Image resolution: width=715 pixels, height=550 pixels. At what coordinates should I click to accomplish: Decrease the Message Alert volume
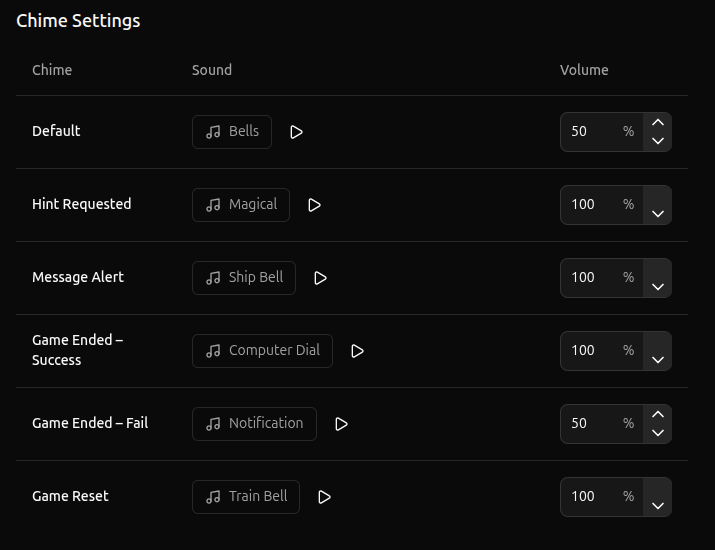pyautogui.click(x=658, y=287)
